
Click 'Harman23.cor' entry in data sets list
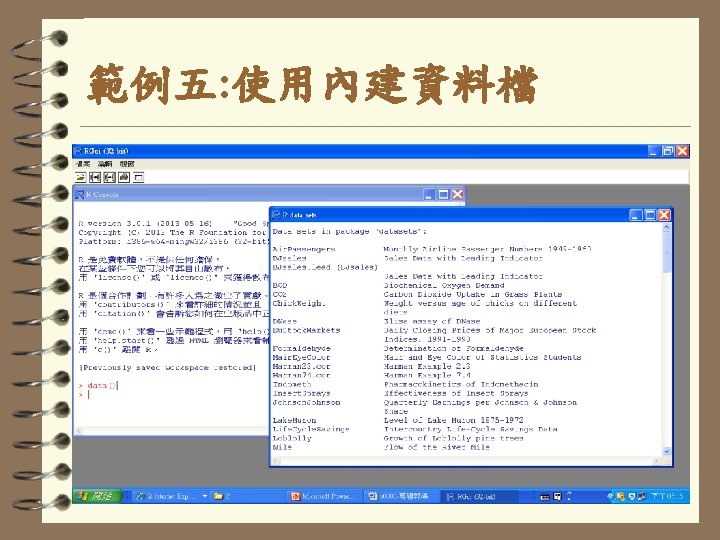[x=302, y=366]
